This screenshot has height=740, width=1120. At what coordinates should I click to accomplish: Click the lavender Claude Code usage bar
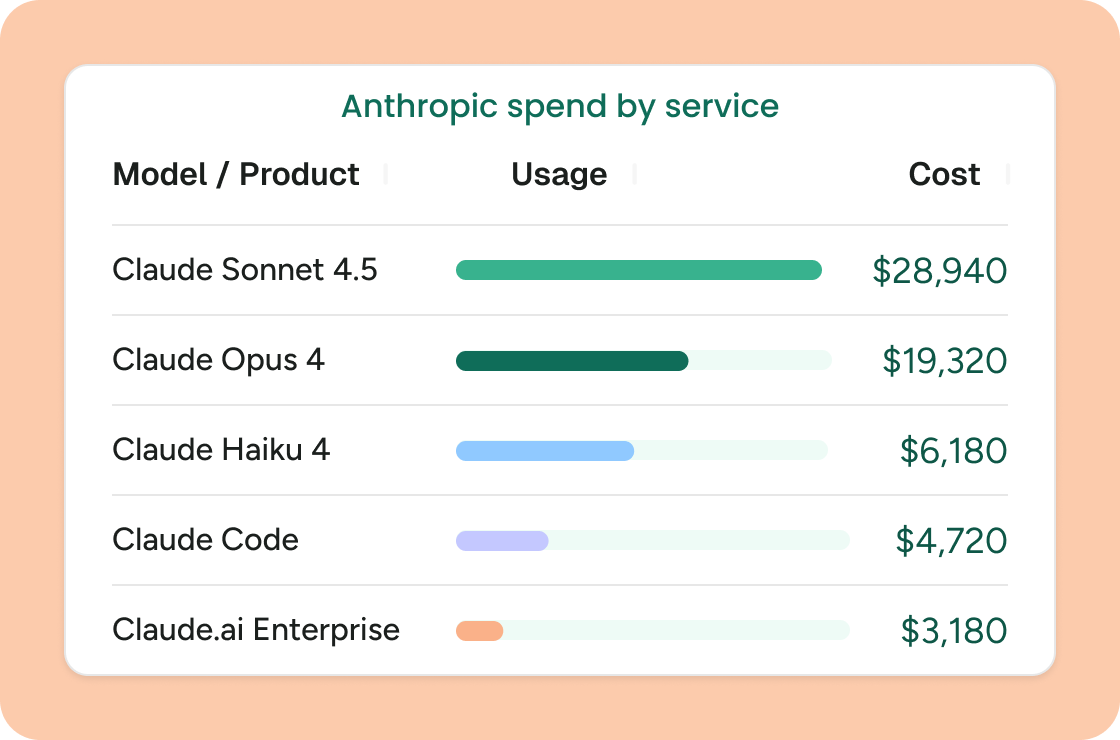click(x=502, y=541)
